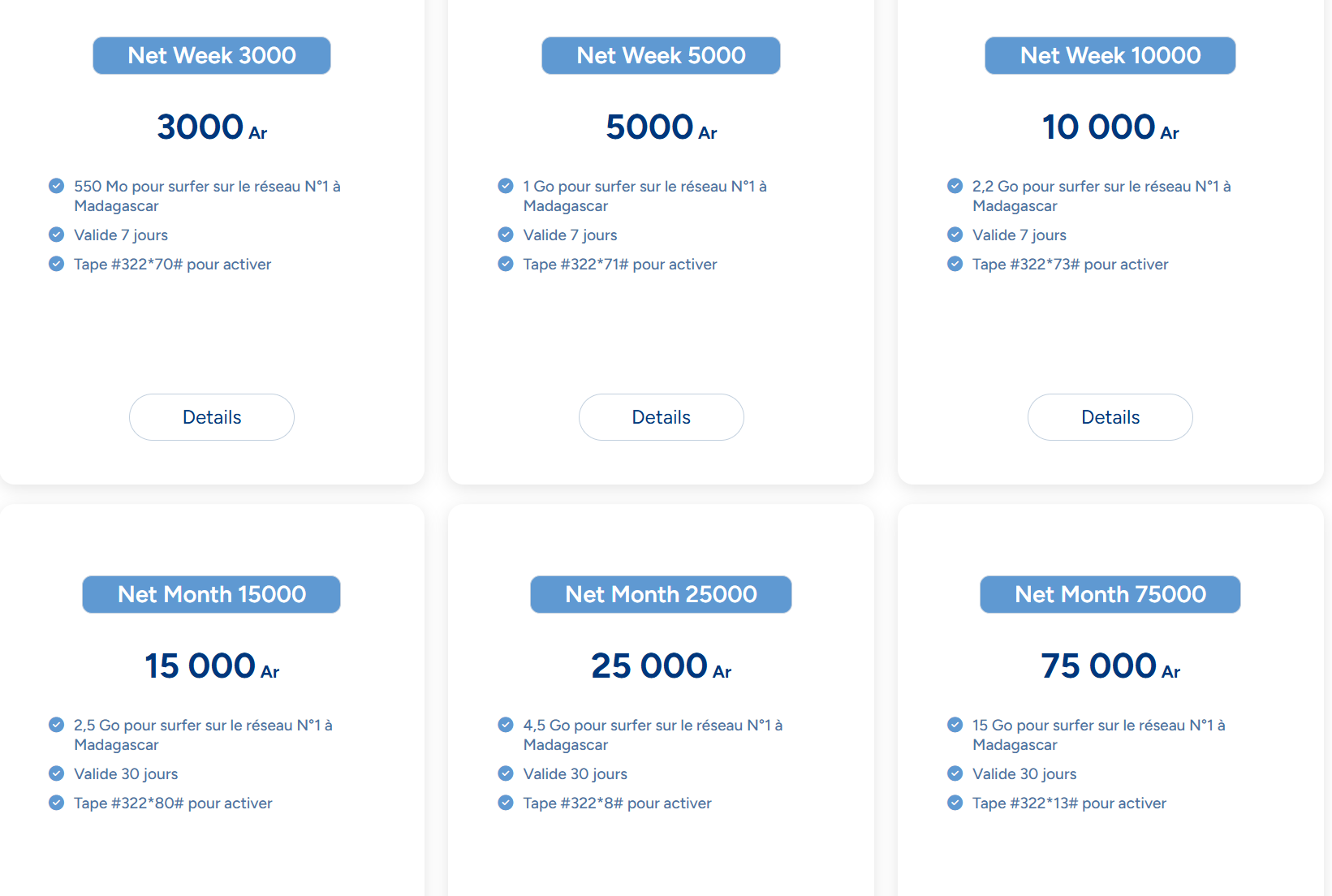The width and height of the screenshot is (1332, 896).
Task: Click the check icon next to #322*71# code
Action: 506,264
